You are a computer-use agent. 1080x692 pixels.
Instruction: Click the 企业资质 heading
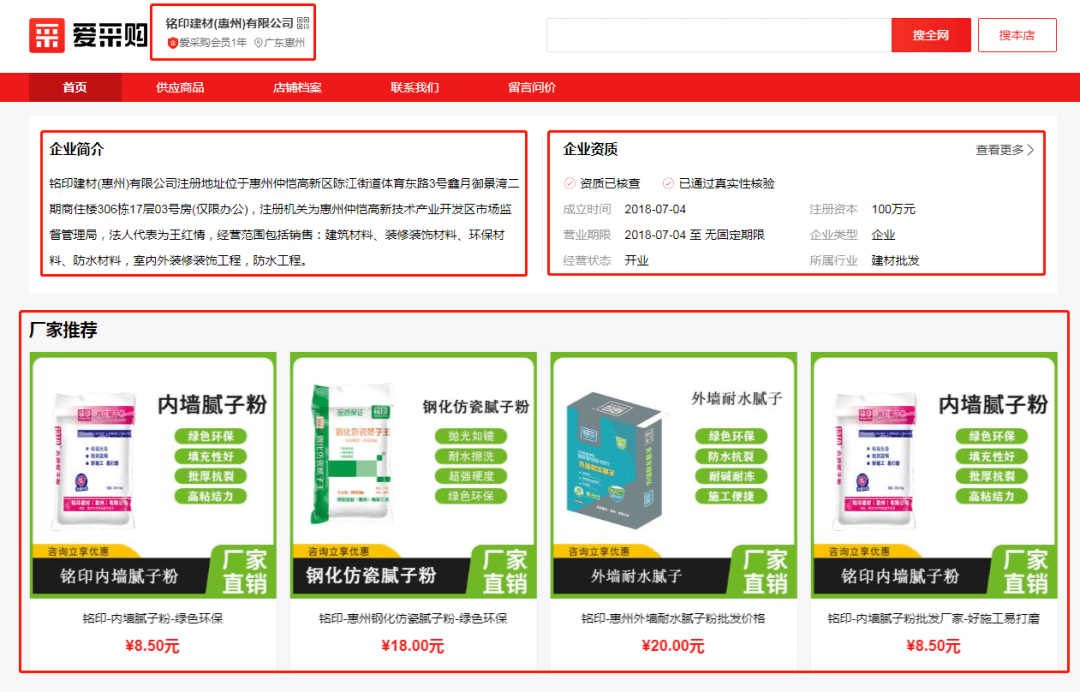point(590,149)
